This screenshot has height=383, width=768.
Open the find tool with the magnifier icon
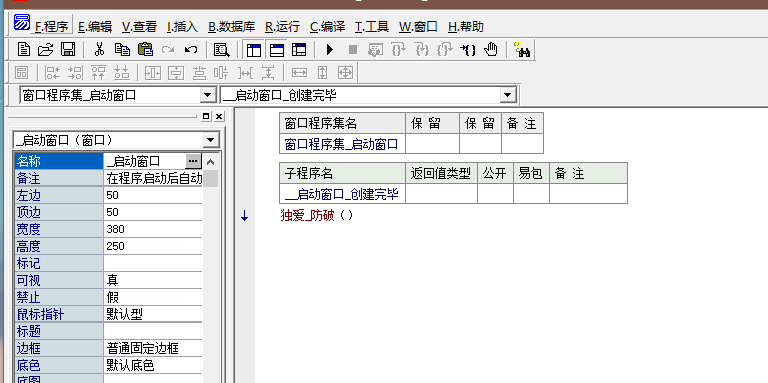(222, 49)
